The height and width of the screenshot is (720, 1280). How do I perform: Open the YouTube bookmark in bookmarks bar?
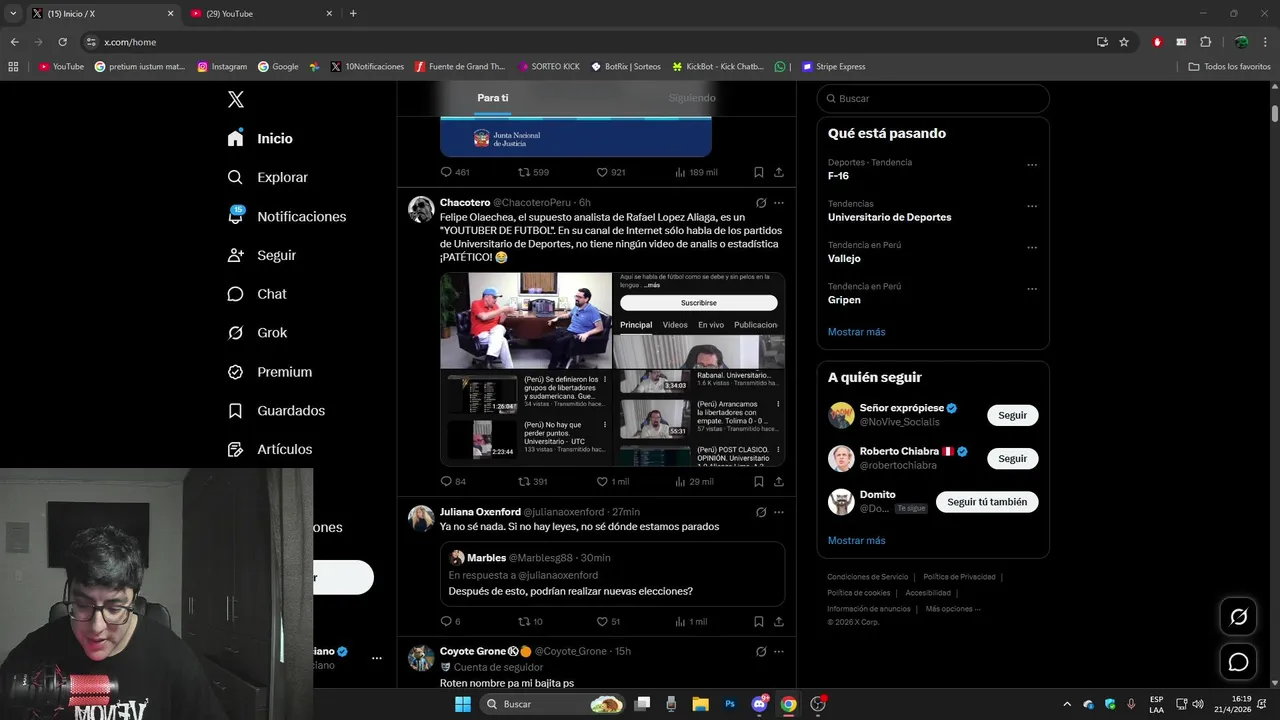click(x=61, y=67)
